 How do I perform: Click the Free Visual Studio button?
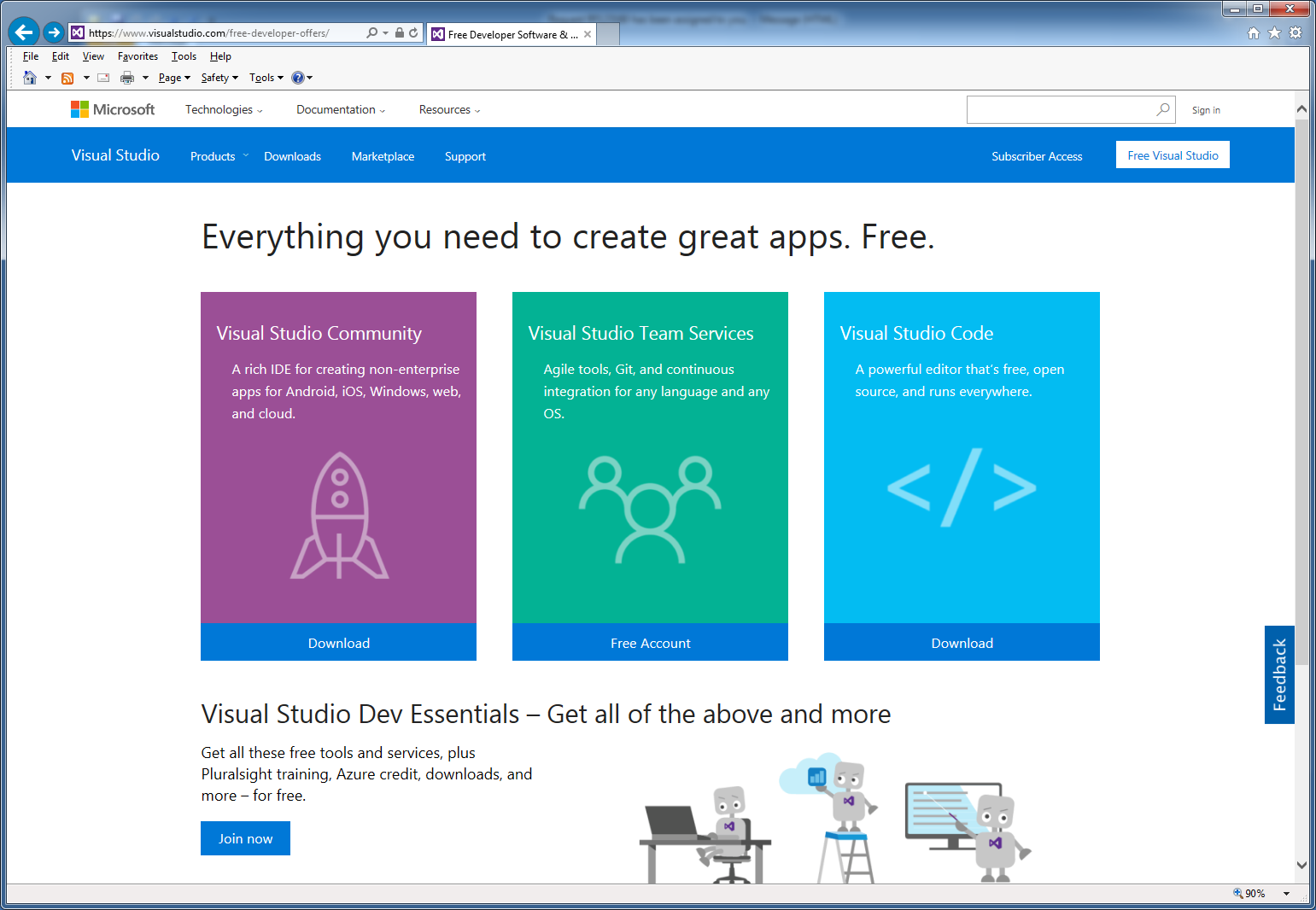coord(1173,155)
